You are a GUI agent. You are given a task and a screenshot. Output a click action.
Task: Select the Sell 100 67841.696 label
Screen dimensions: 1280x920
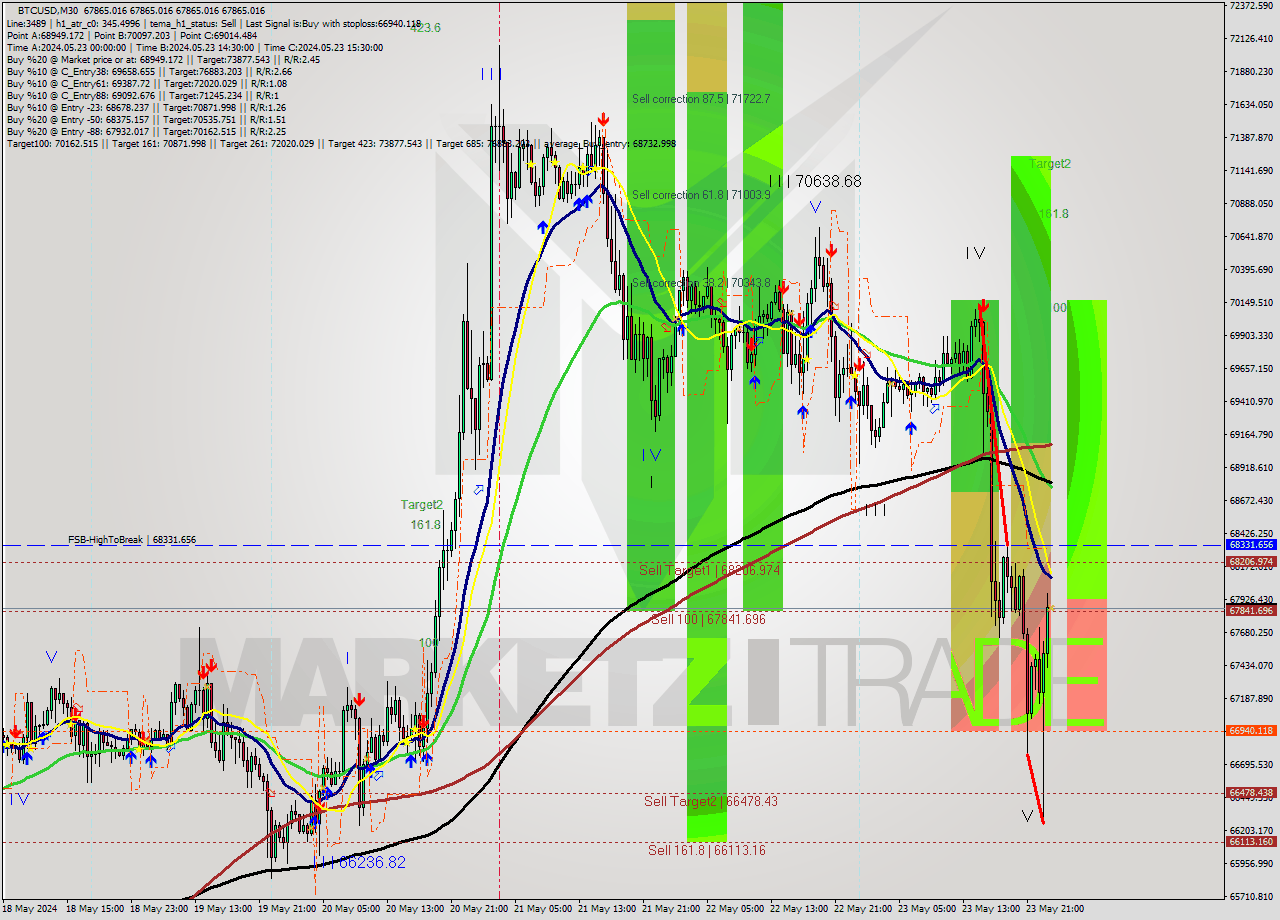(708, 620)
